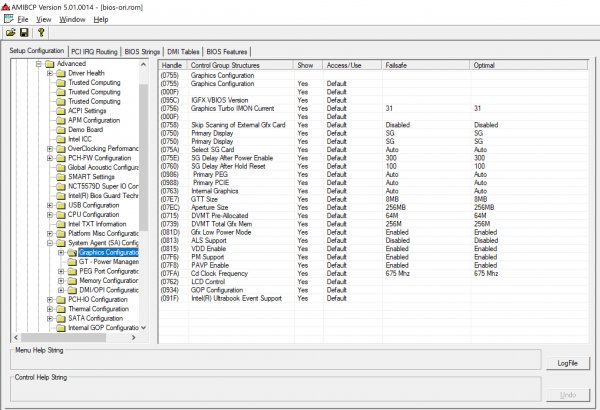This screenshot has height=410, width=600.
Task: Select the Intel(R) Ultrabook Event Support row
Action: click(x=373, y=298)
